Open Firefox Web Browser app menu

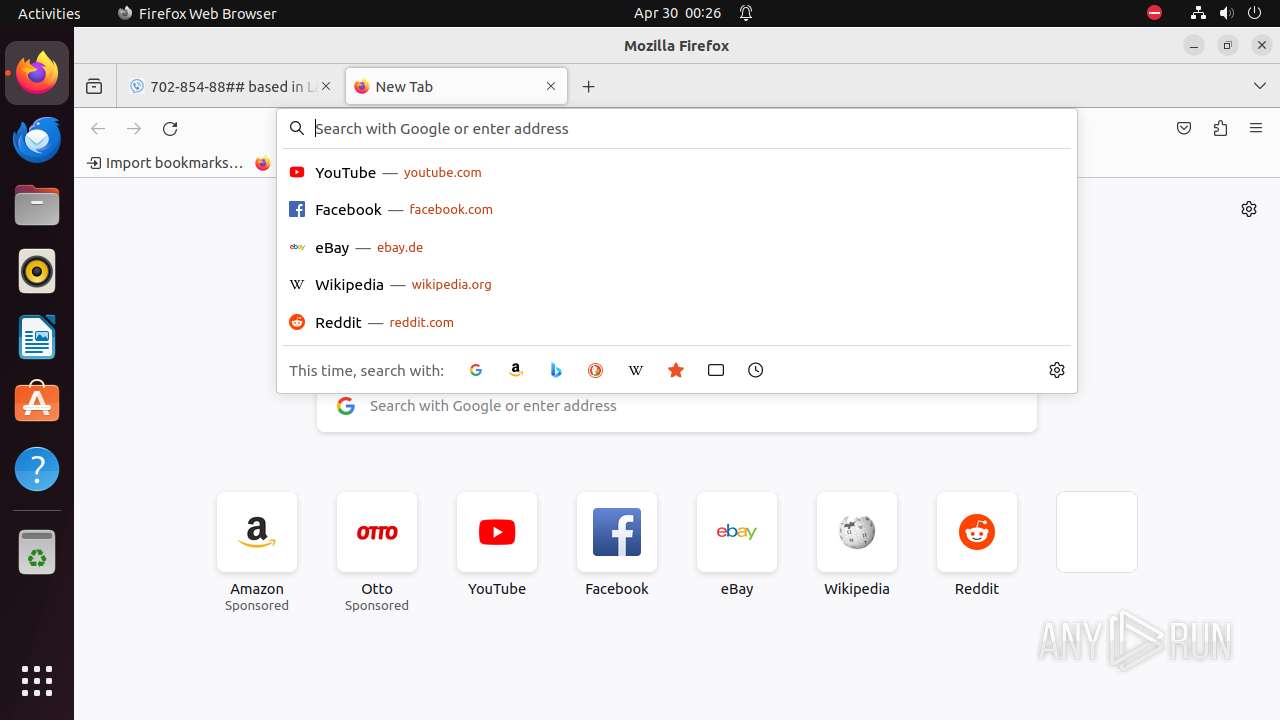click(x=197, y=13)
